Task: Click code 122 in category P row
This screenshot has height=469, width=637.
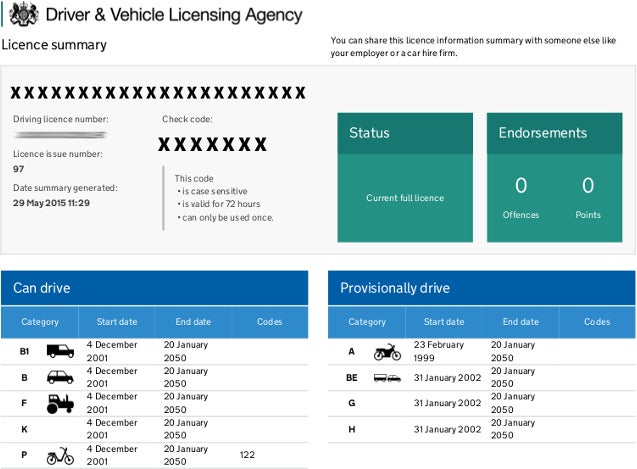Action: [248, 455]
